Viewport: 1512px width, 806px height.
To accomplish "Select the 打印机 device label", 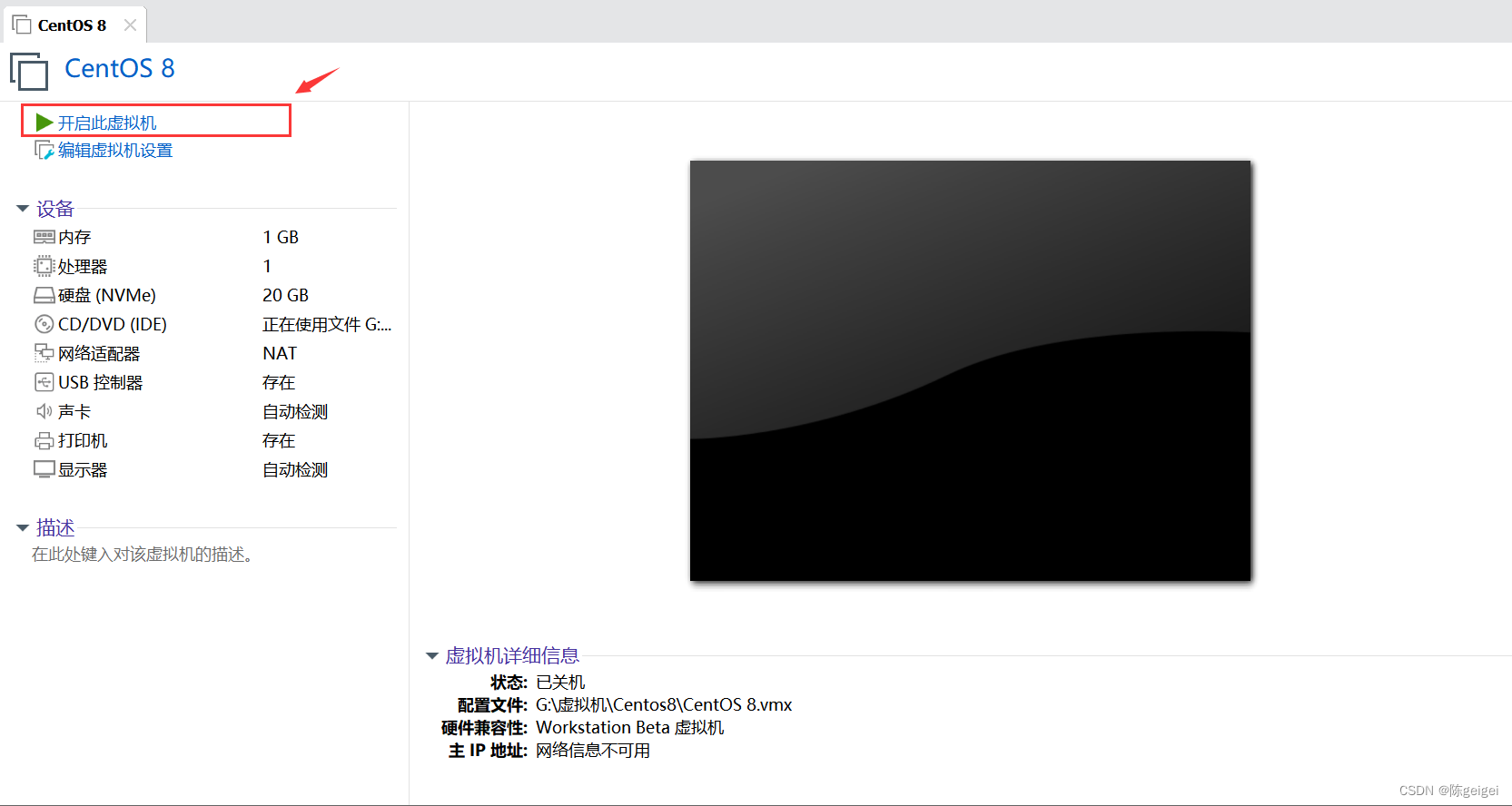I will 83,440.
